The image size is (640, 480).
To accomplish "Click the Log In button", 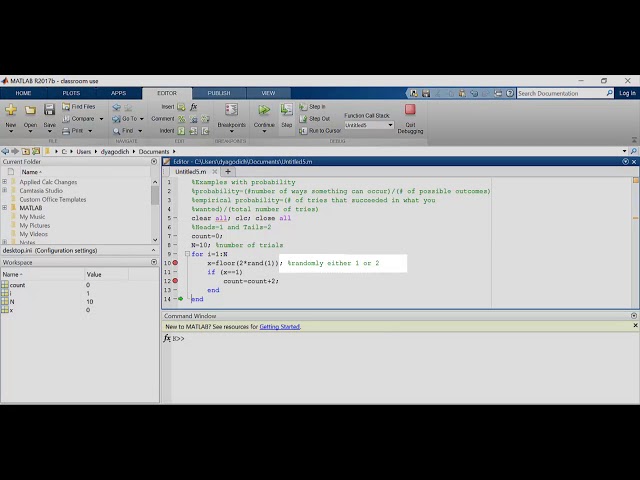I will (627, 93).
